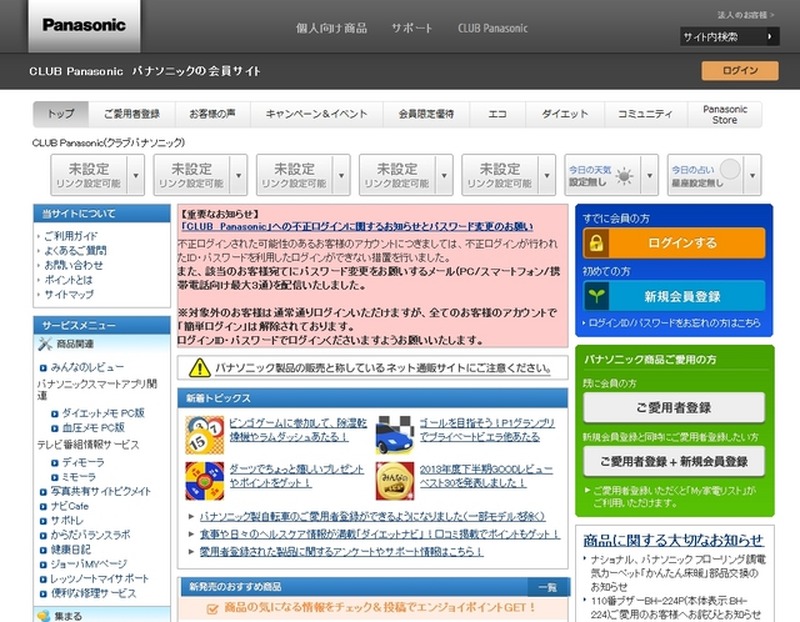Open the 今日の占い widget dropdown arrow
This screenshot has height=622, width=800.
coord(753,175)
